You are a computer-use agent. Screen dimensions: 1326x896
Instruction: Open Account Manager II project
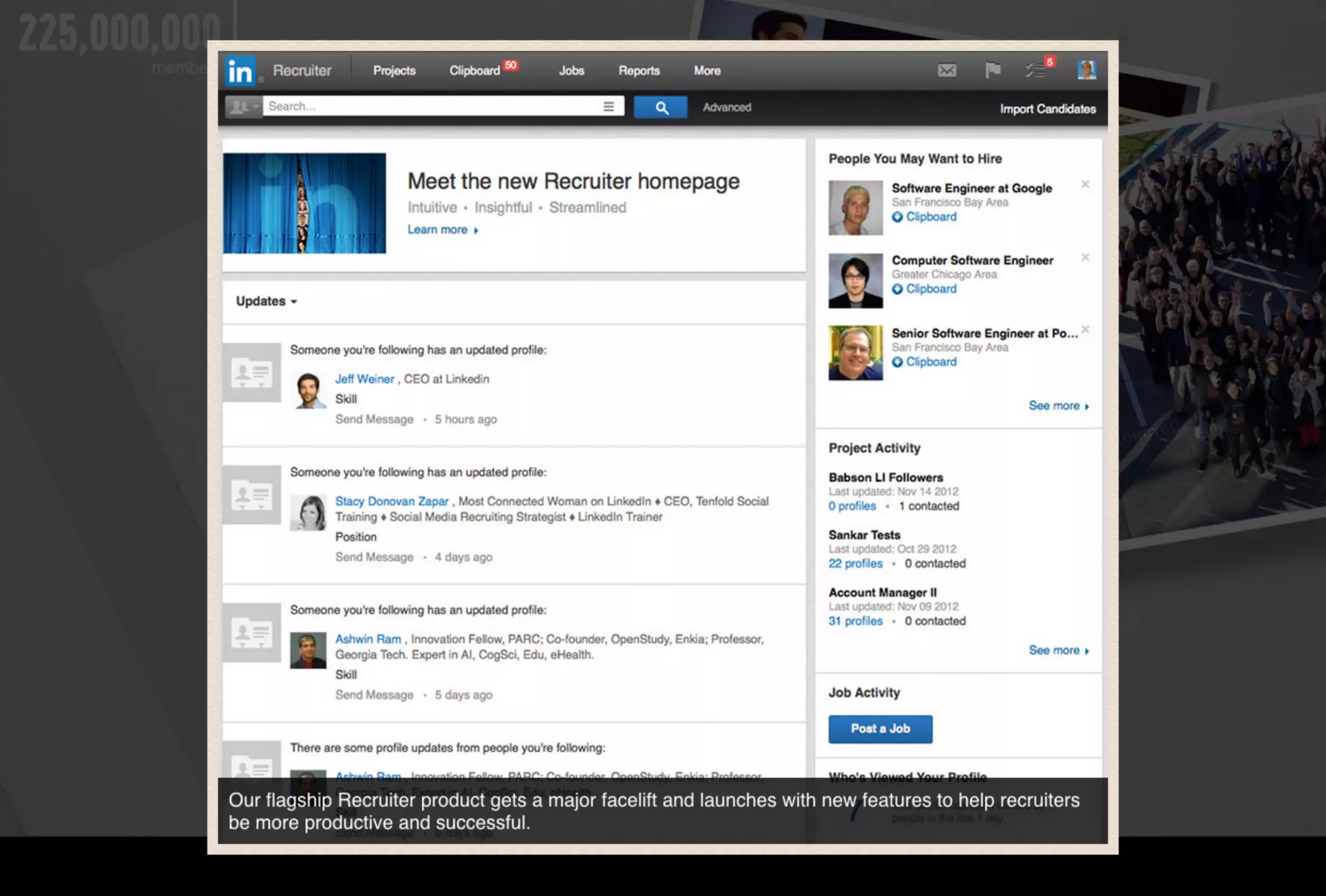pos(882,593)
